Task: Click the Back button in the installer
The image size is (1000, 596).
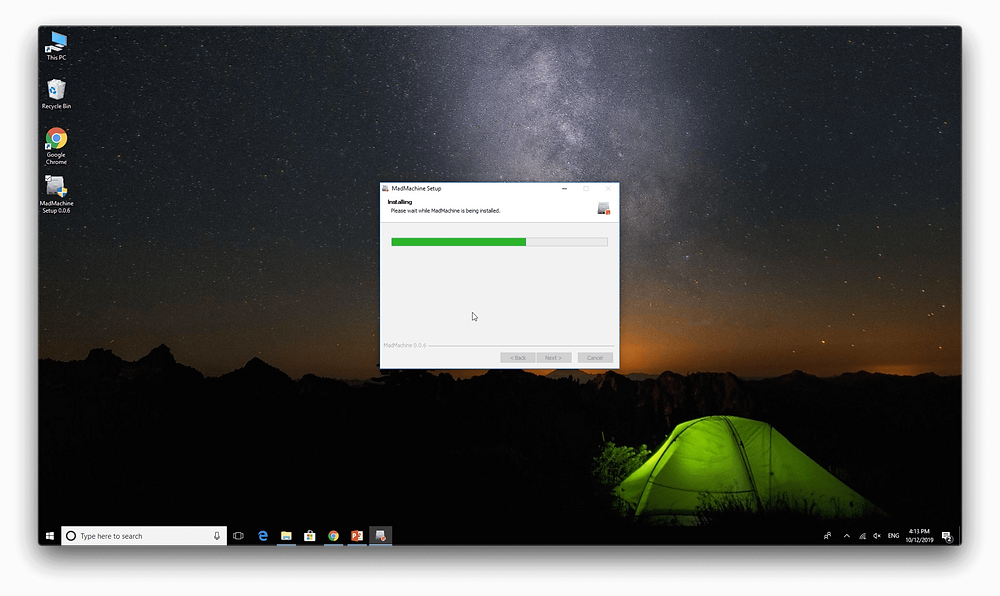Action: [x=518, y=358]
